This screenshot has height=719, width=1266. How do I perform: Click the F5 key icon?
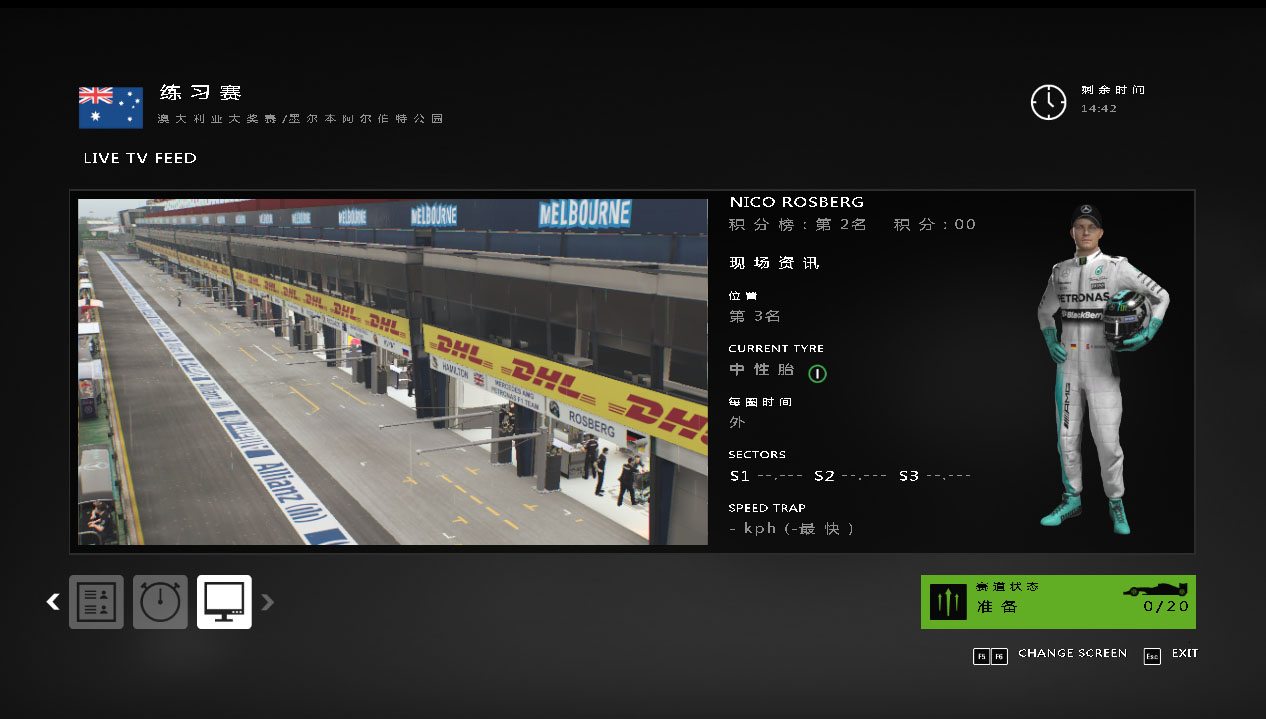click(981, 656)
